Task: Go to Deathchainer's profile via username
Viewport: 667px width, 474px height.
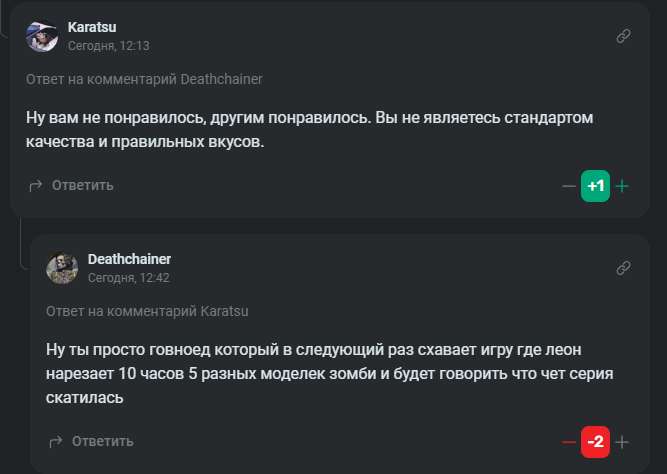Action: coord(129,259)
